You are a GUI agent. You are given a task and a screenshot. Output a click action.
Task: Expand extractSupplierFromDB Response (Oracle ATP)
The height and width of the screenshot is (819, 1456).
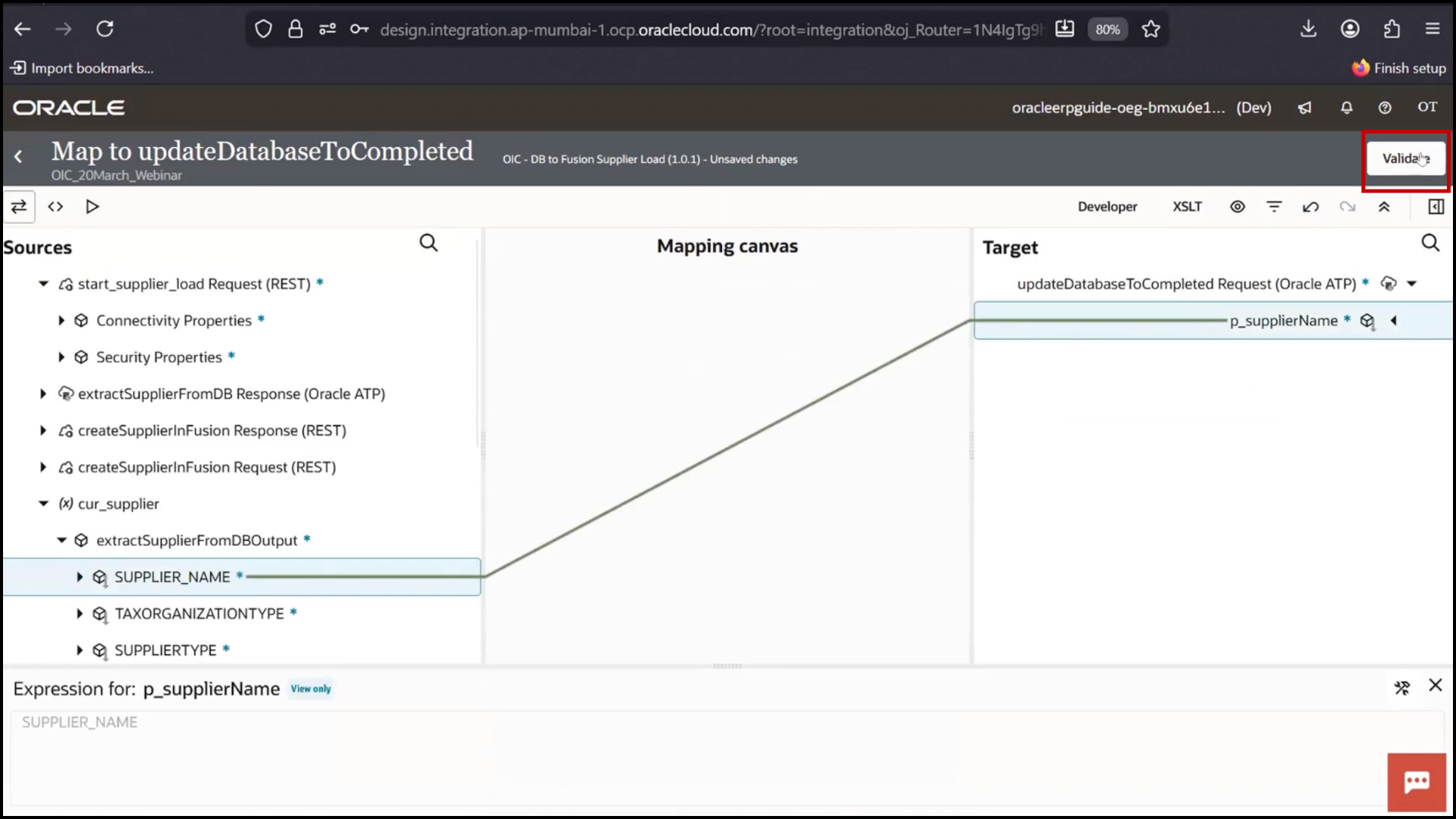pos(43,394)
